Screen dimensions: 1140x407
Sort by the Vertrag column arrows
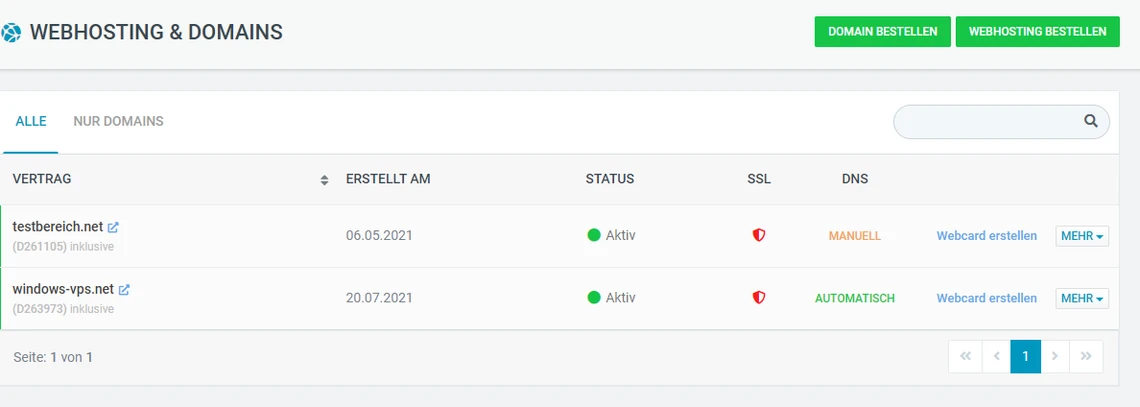(324, 180)
